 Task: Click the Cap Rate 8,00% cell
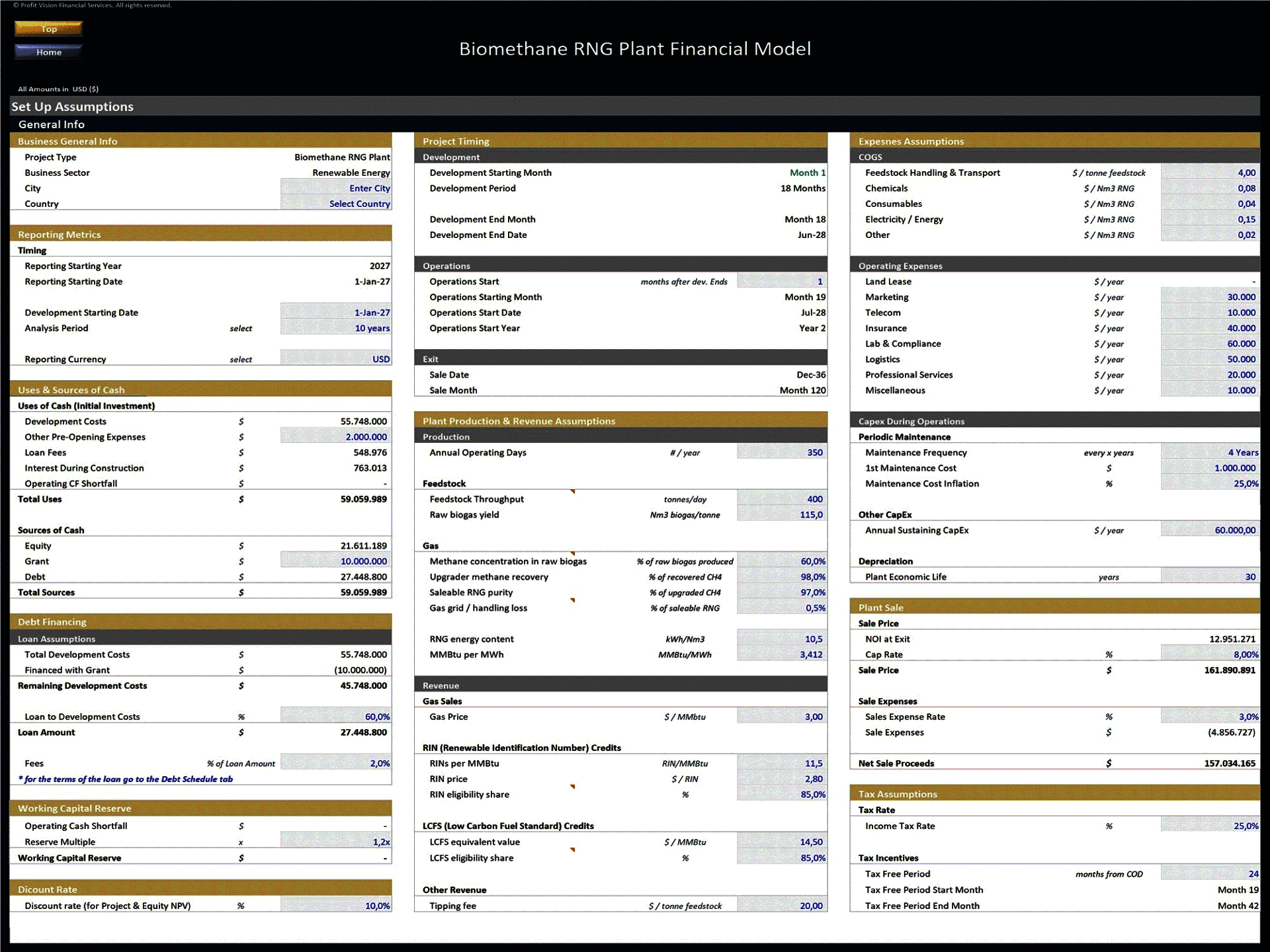click(1210, 654)
